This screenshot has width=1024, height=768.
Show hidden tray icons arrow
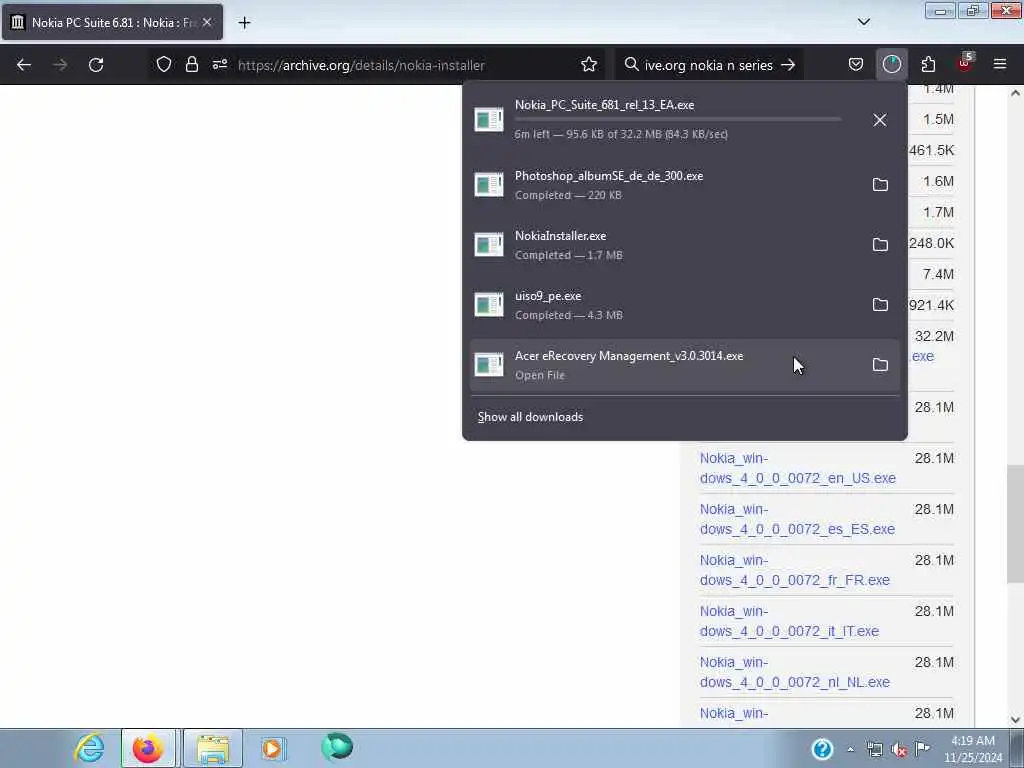tap(850, 749)
